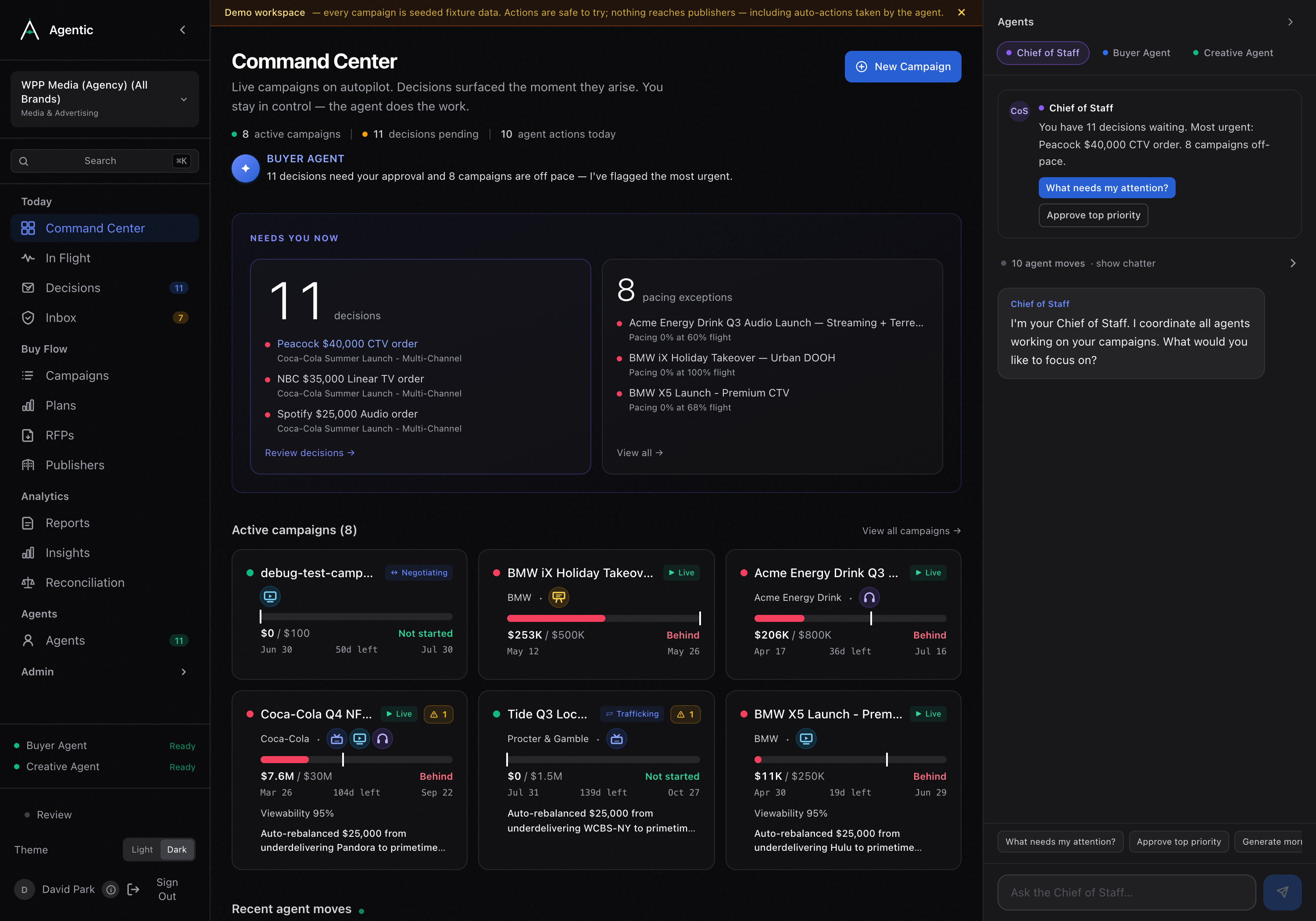1316x921 pixels.
Task: Click Tide Q3 linear TV icon
Action: tap(617, 739)
